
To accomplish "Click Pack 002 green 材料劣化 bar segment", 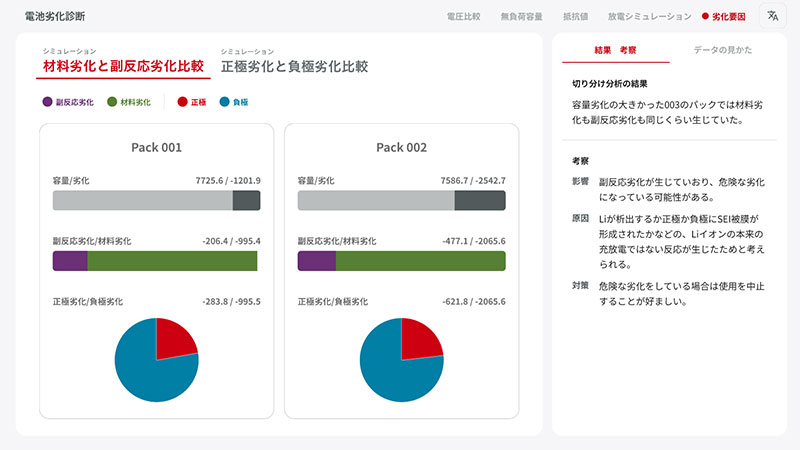I will 420,261.
